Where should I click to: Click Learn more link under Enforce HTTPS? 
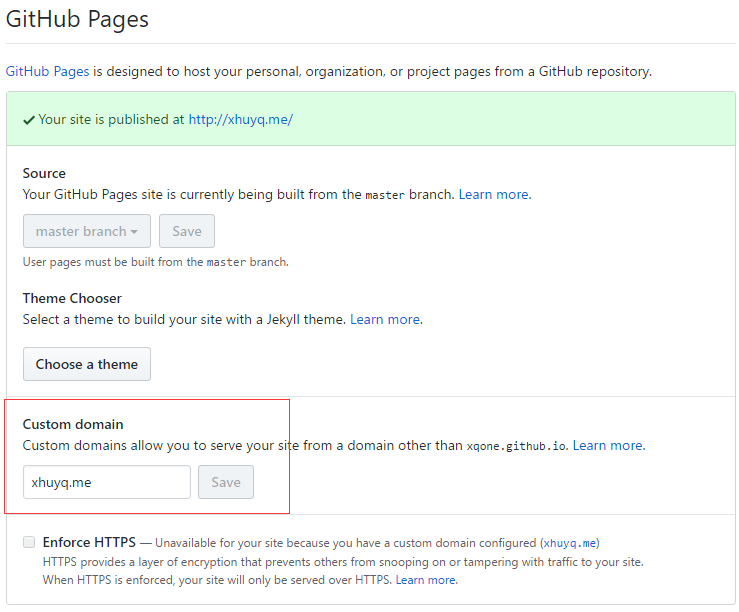coord(426,580)
